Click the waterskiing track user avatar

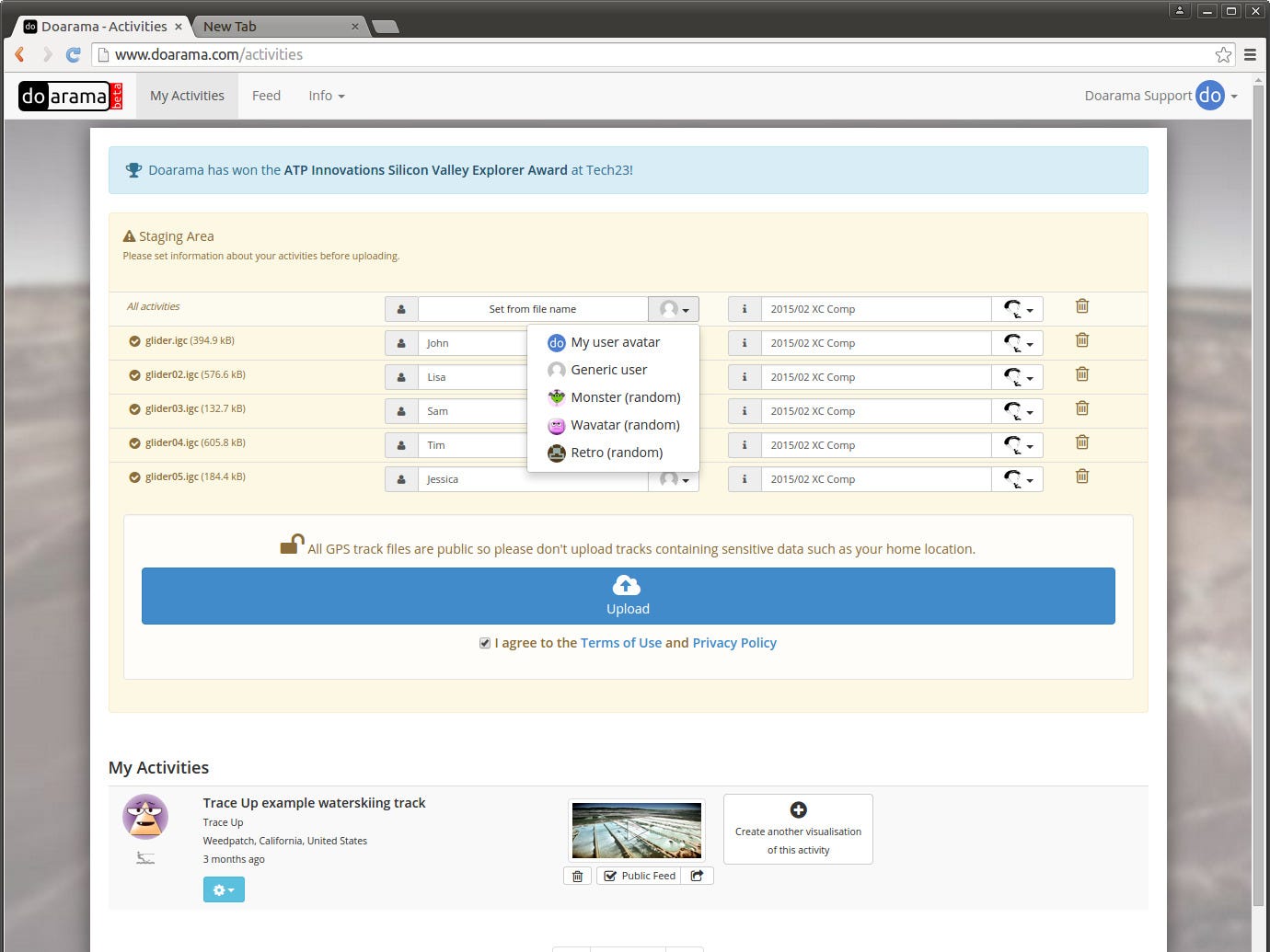tap(145, 817)
